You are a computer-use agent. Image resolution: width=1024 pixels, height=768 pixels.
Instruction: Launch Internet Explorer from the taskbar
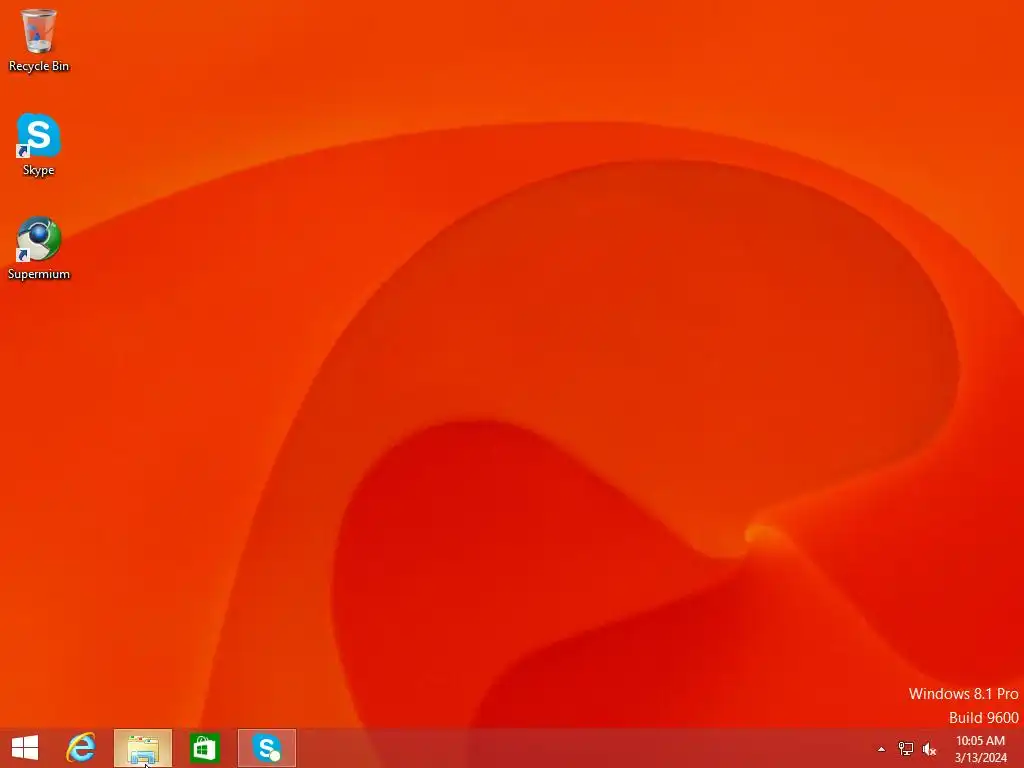[x=81, y=748]
